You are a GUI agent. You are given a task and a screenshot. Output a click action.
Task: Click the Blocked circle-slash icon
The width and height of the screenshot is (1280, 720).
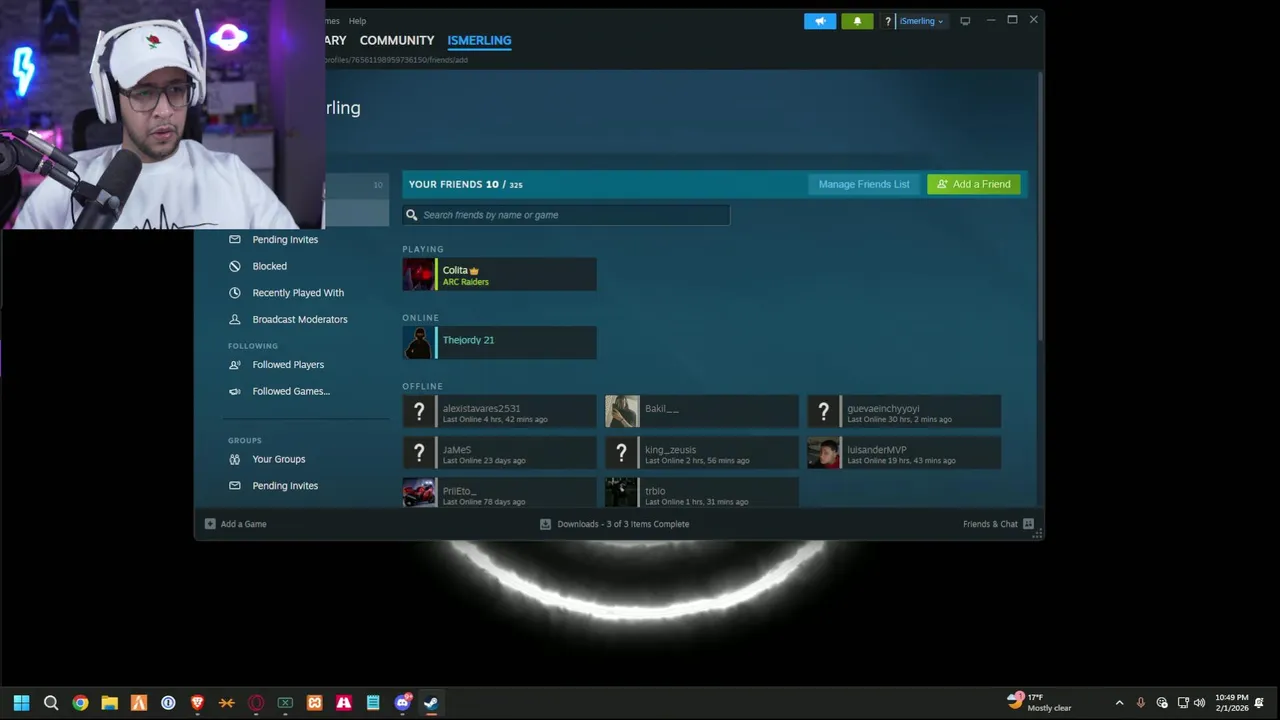coord(235,266)
